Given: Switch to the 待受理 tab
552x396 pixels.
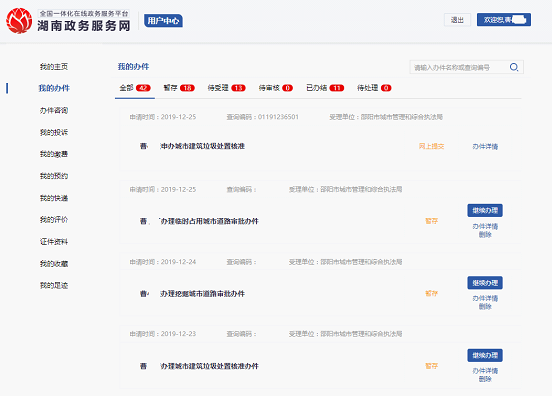Looking at the screenshot, I should pos(226,88).
